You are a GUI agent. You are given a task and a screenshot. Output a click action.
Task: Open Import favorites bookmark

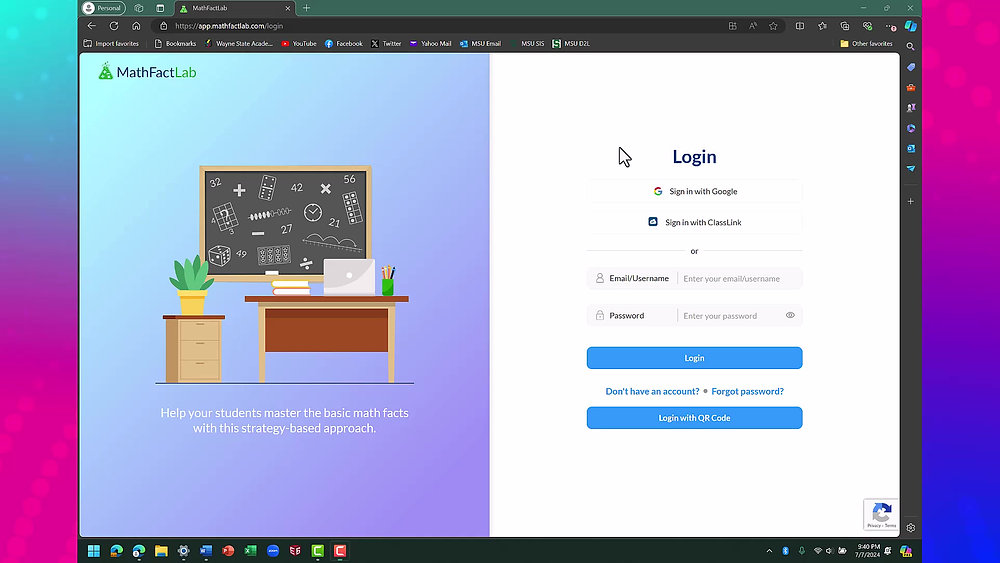(111, 43)
